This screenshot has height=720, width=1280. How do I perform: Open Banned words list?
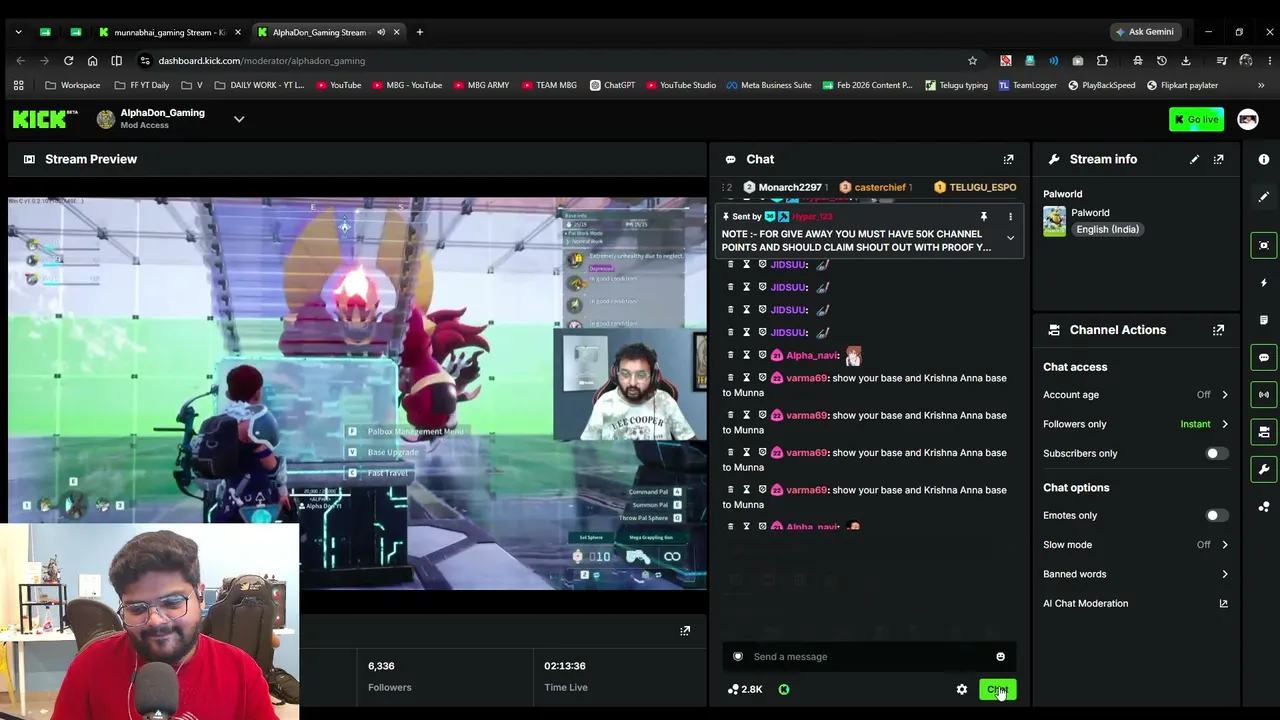point(1136,574)
